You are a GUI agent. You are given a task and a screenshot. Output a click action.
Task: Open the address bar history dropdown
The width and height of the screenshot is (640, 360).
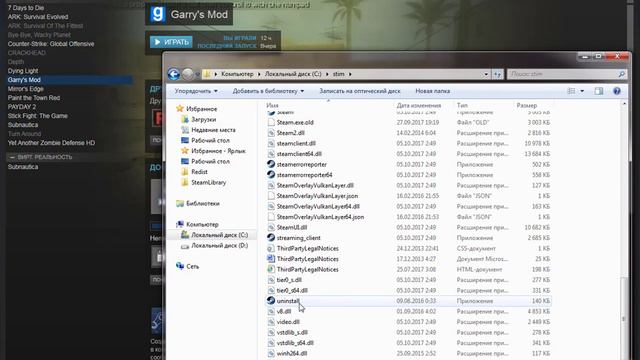pyautogui.click(x=486, y=74)
